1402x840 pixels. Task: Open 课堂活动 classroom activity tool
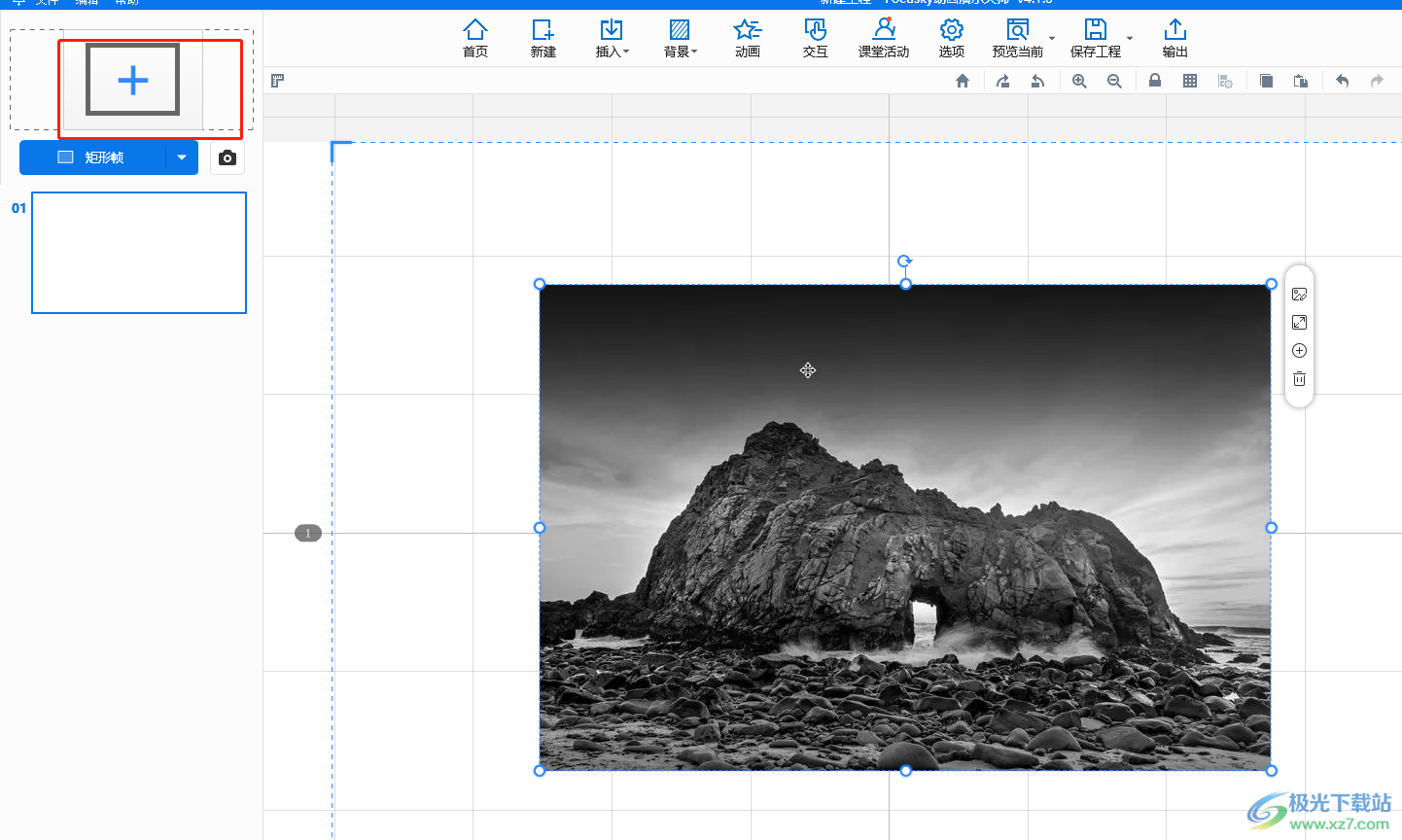(884, 39)
